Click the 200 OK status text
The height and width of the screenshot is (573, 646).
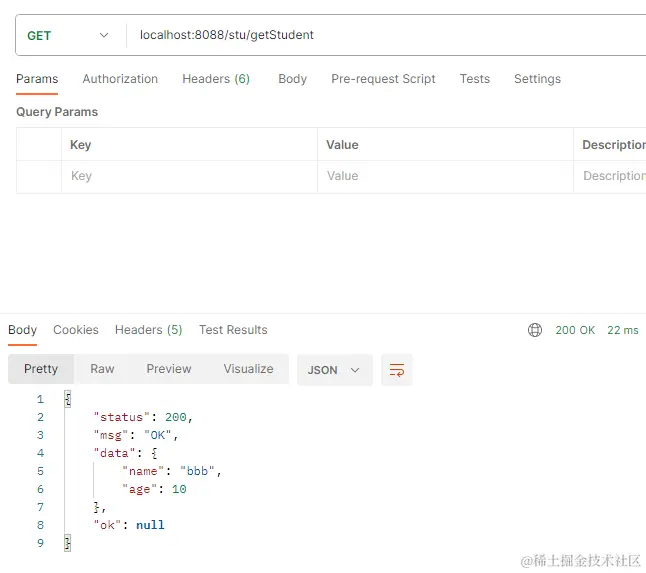pyautogui.click(x=575, y=330)
